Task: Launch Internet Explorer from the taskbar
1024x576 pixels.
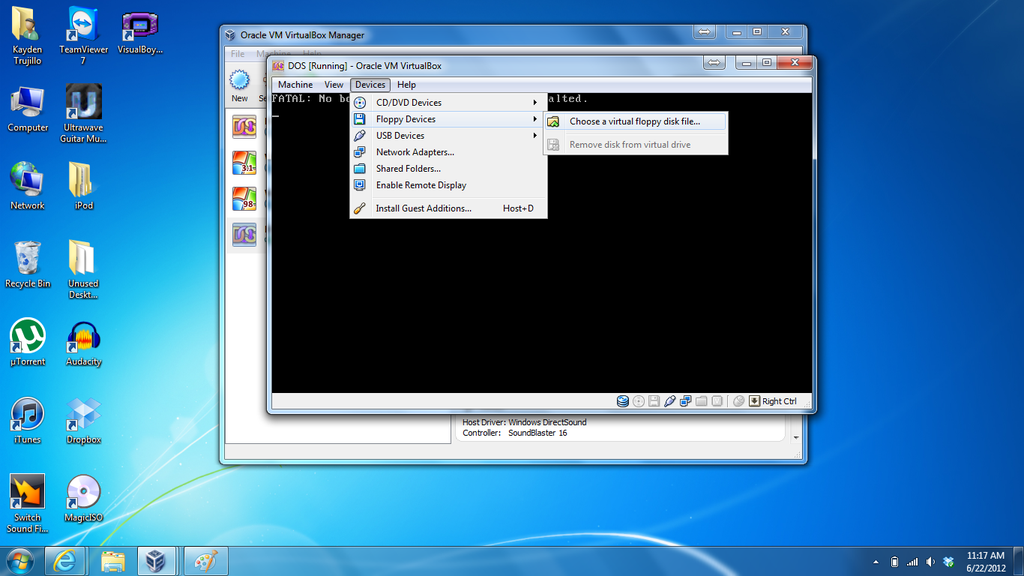Action: (x=64, y=561)
